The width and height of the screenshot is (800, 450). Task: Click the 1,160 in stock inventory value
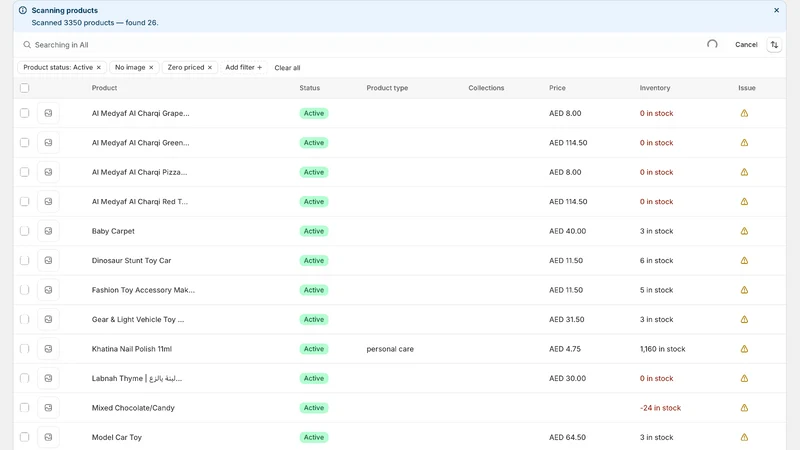(x=662, y=349)
